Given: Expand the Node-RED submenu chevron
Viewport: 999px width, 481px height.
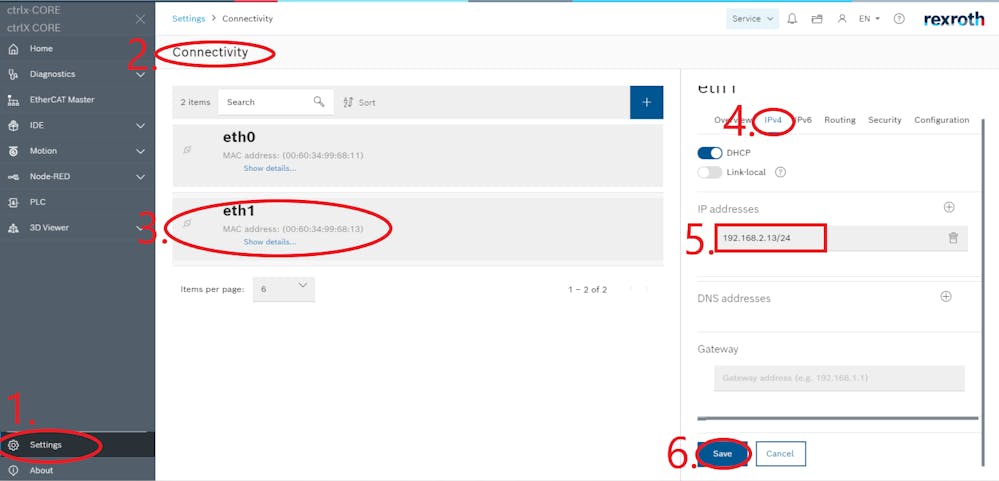Looking at the screenshot, I should tap(141, 176).
